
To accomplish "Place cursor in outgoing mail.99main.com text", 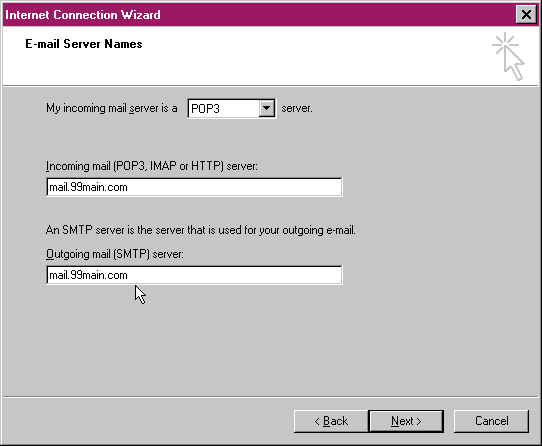I will point(88,275).
